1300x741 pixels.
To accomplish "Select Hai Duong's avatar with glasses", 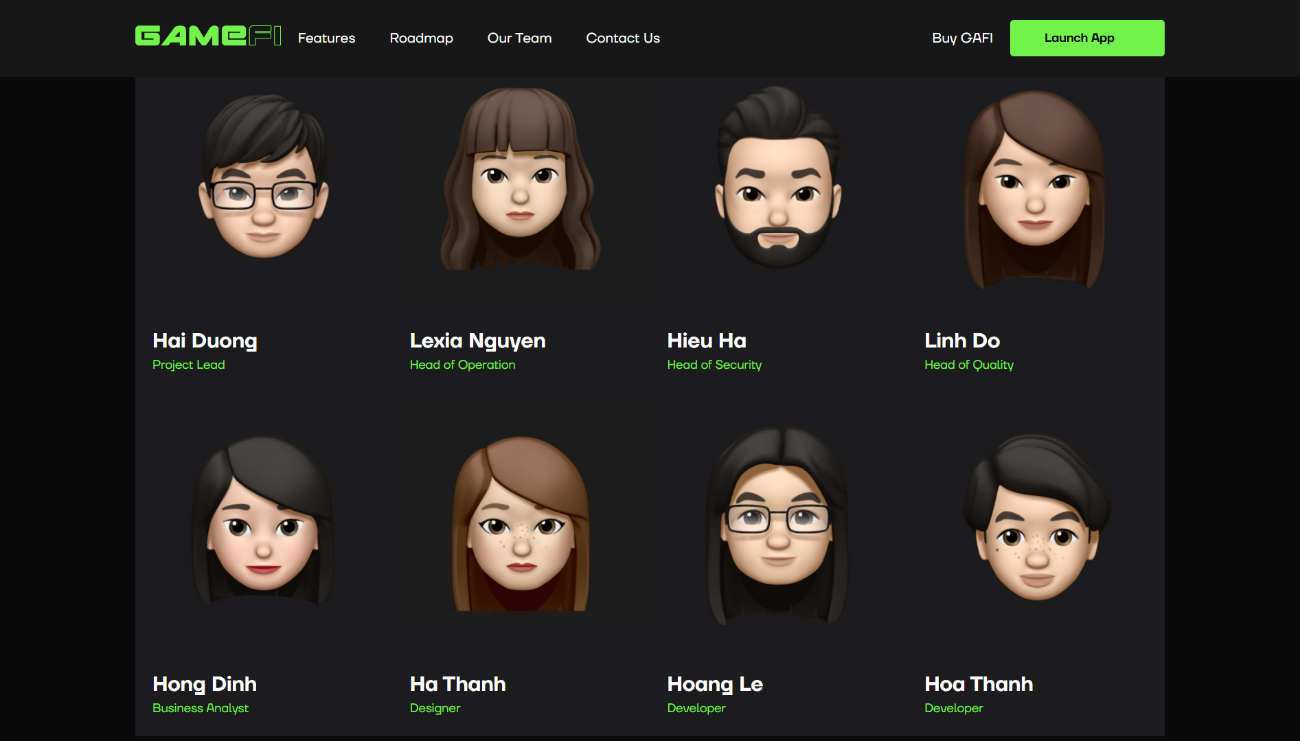I will click(x=264, y=178).
